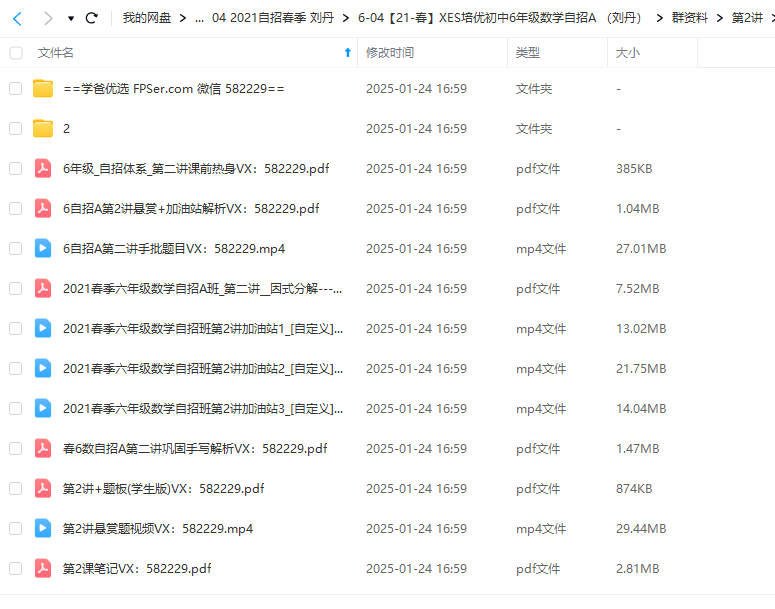Screen dimensions: 775x609
Task: Go forward with the right arrow
Action: coord(47,19)
